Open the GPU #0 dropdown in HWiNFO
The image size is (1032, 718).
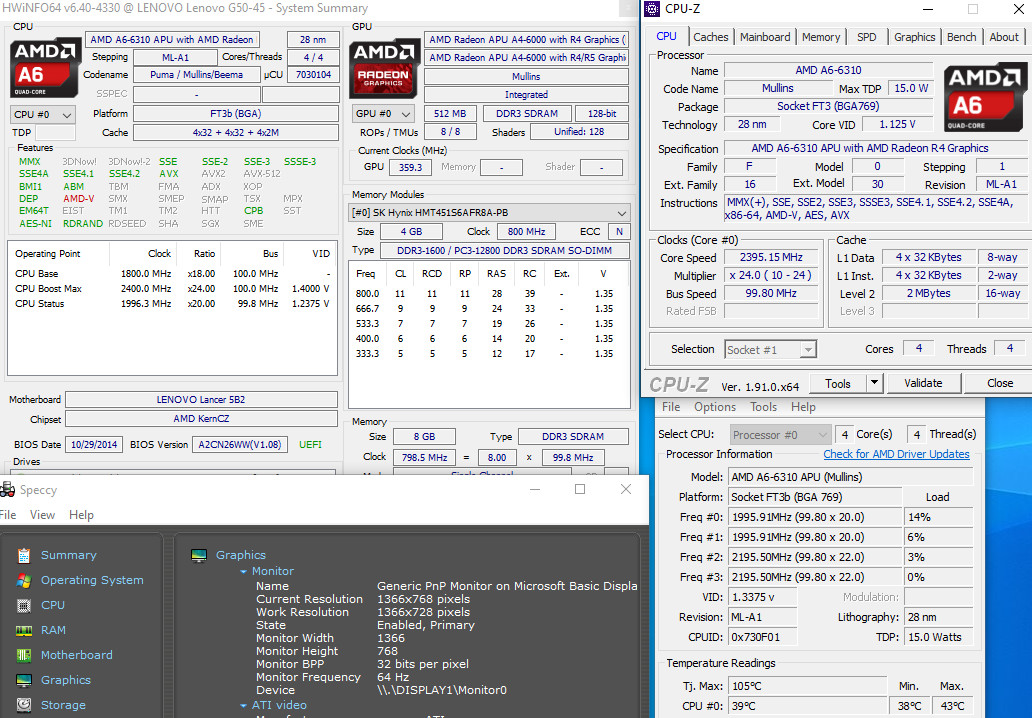[x=384, y=114]
